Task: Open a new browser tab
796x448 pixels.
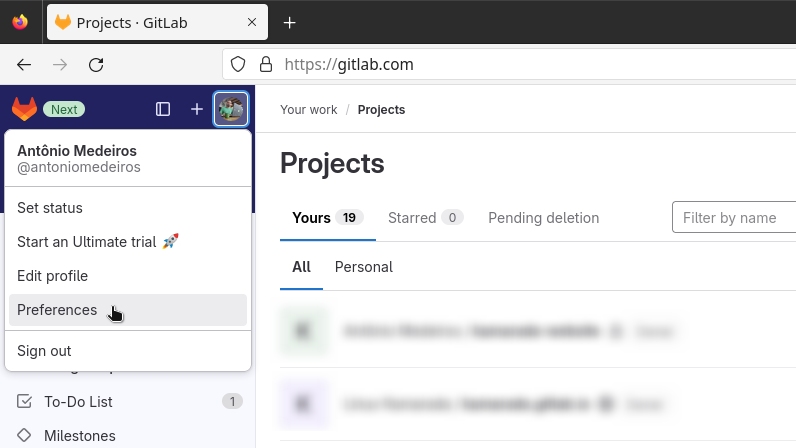Action: click(x=289, y=23)
